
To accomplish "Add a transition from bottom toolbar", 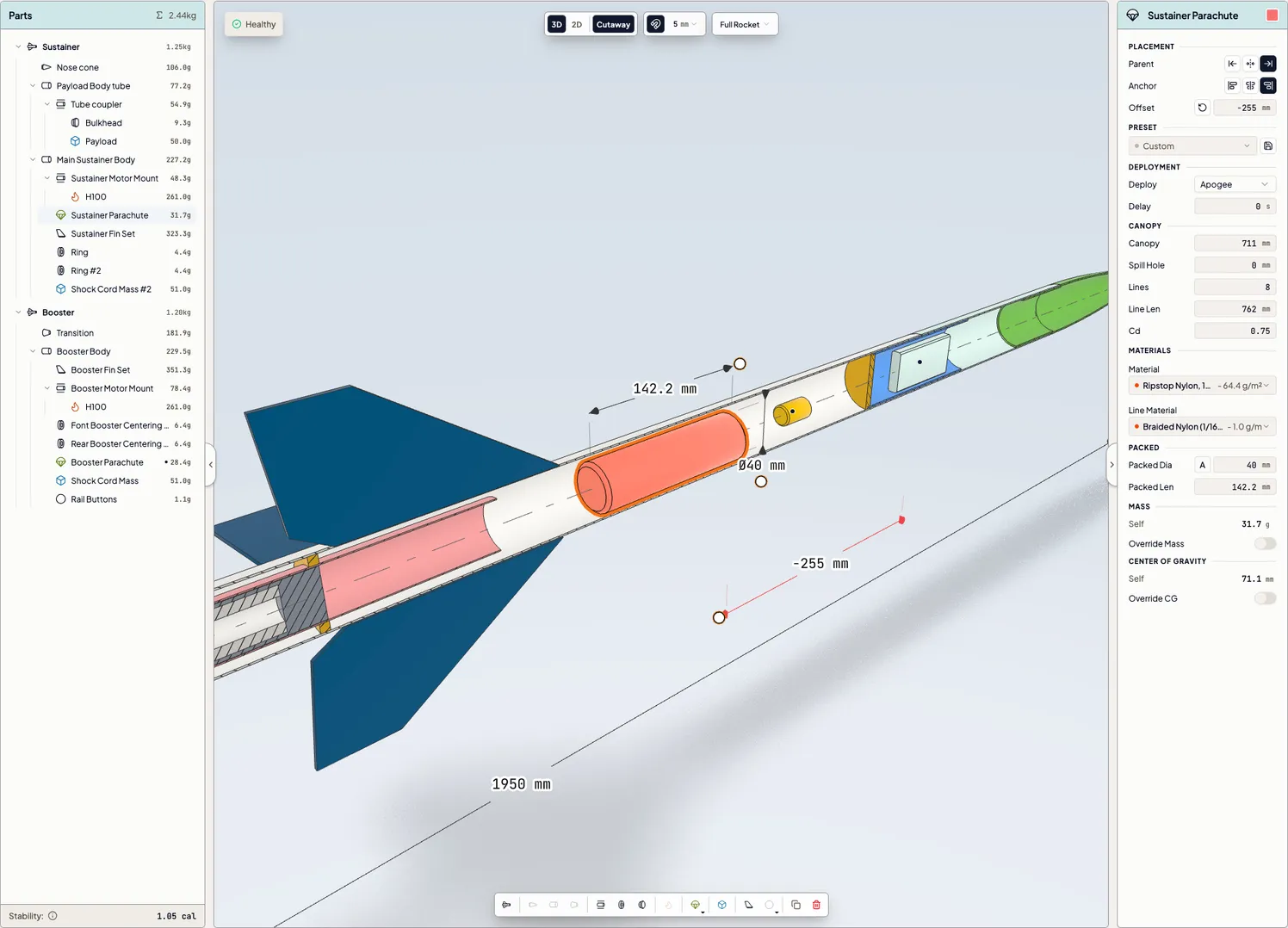I will [x=574, y=905].
